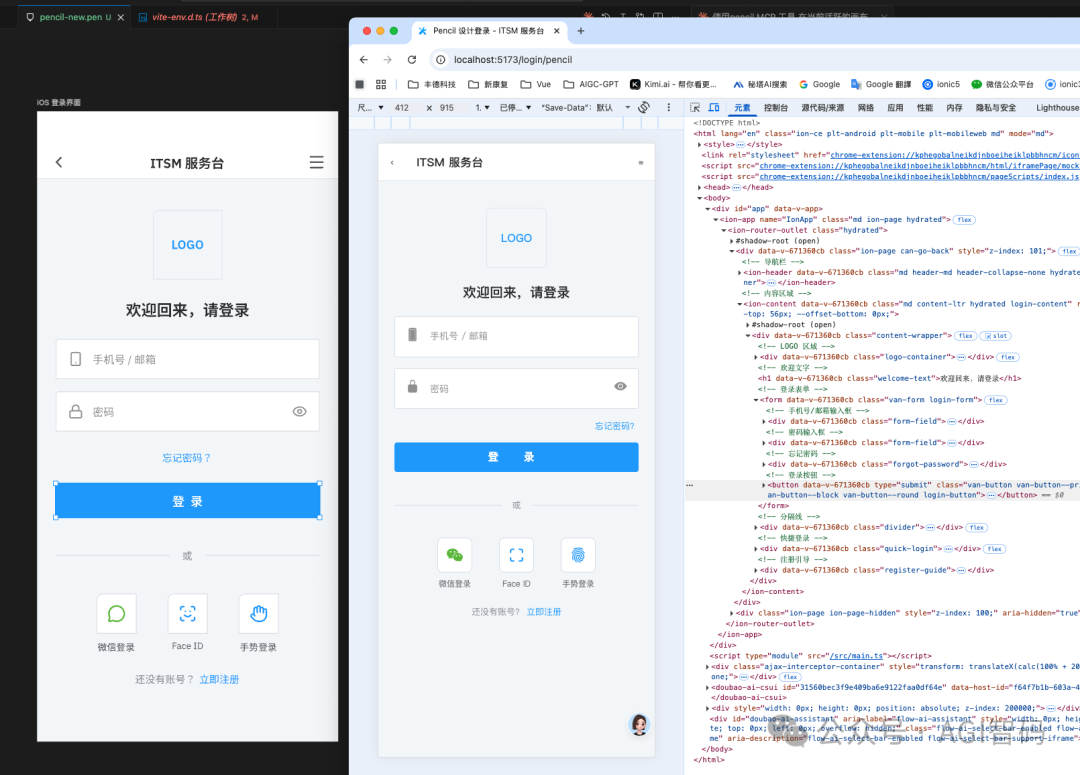Click the browser forward arrow
The height and width of the screenshot is (775, 1080).
[x=388, y=60]
